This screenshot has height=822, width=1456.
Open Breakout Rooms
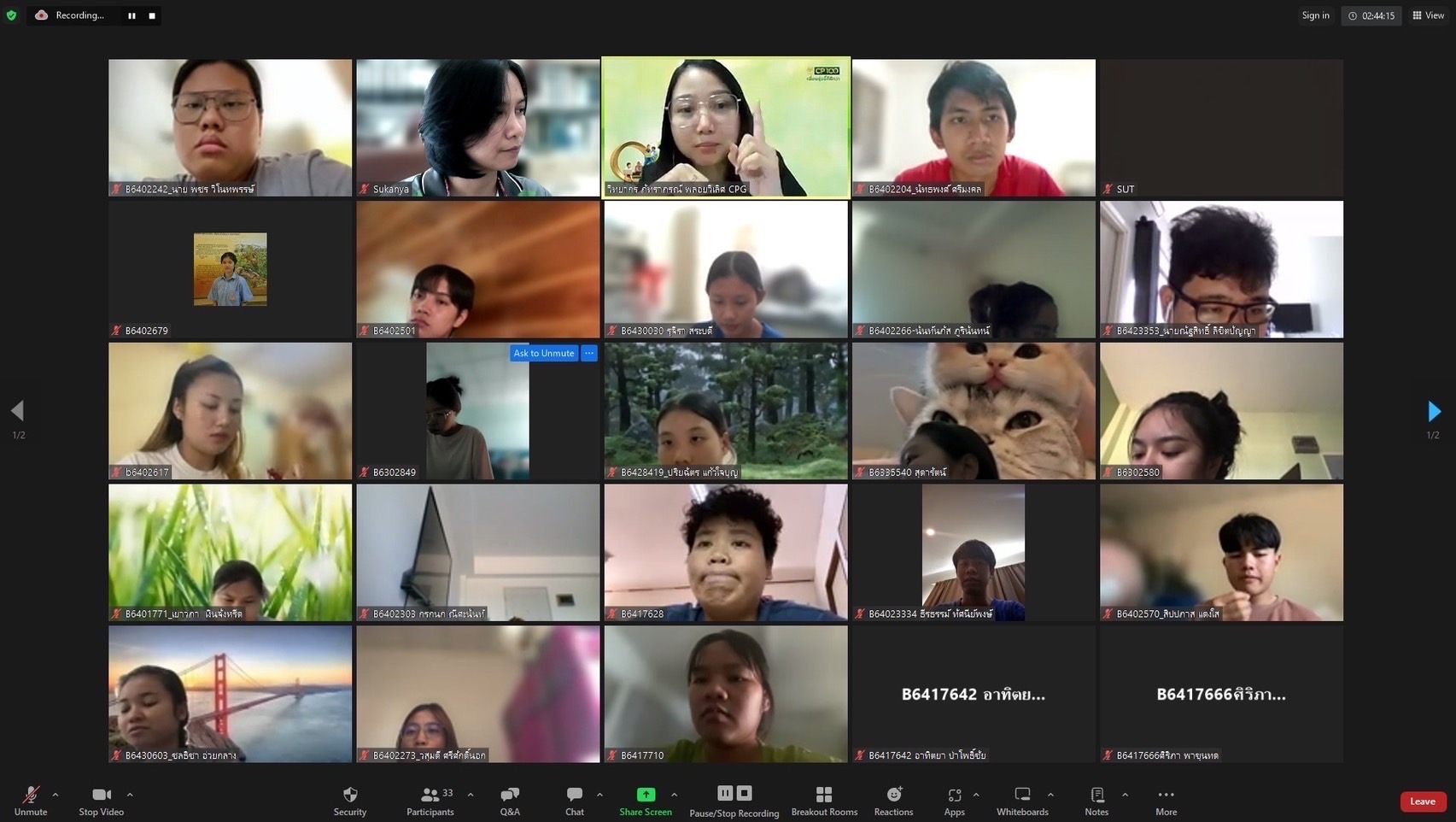click(x=824, y=801)
